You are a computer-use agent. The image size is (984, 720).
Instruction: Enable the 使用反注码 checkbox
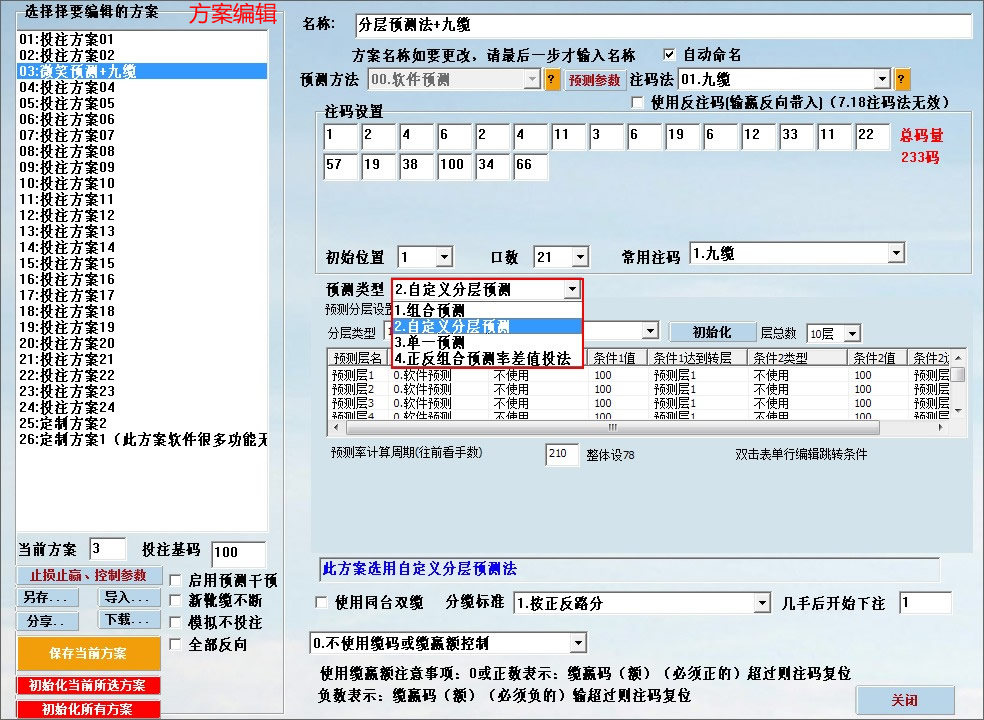point(638,103)
